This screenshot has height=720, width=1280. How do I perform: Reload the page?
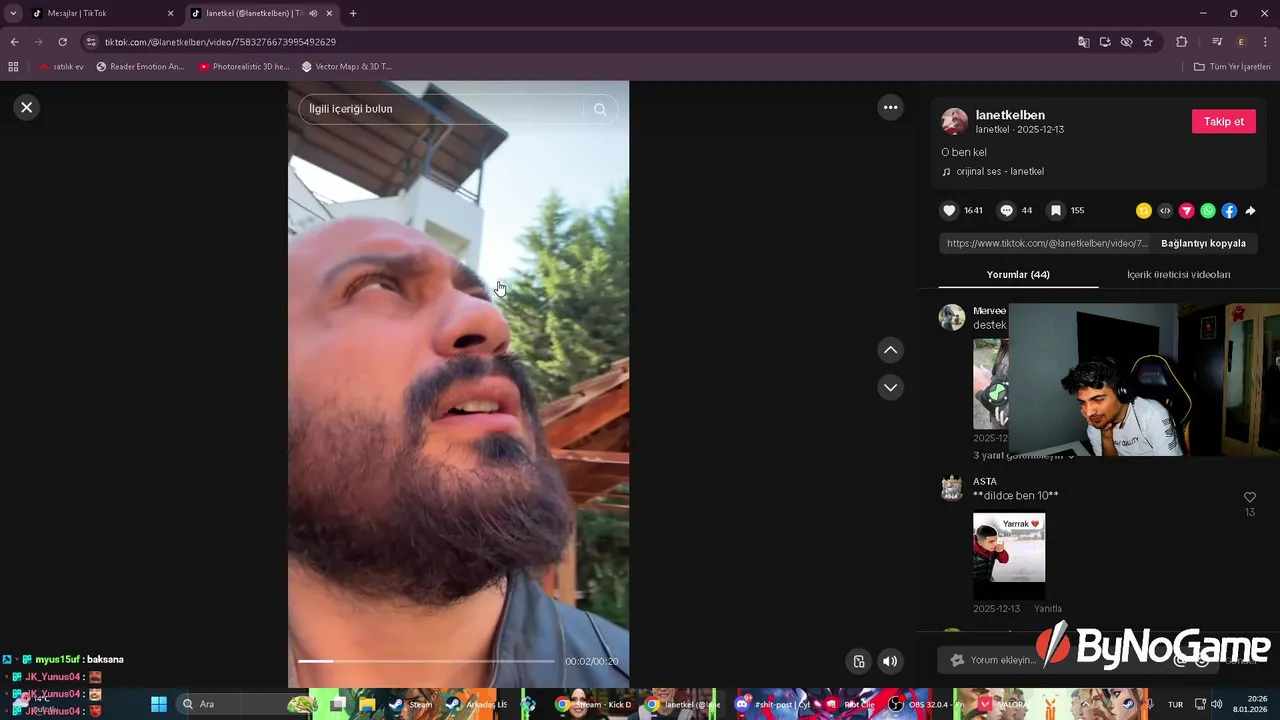tap(62, 42)
